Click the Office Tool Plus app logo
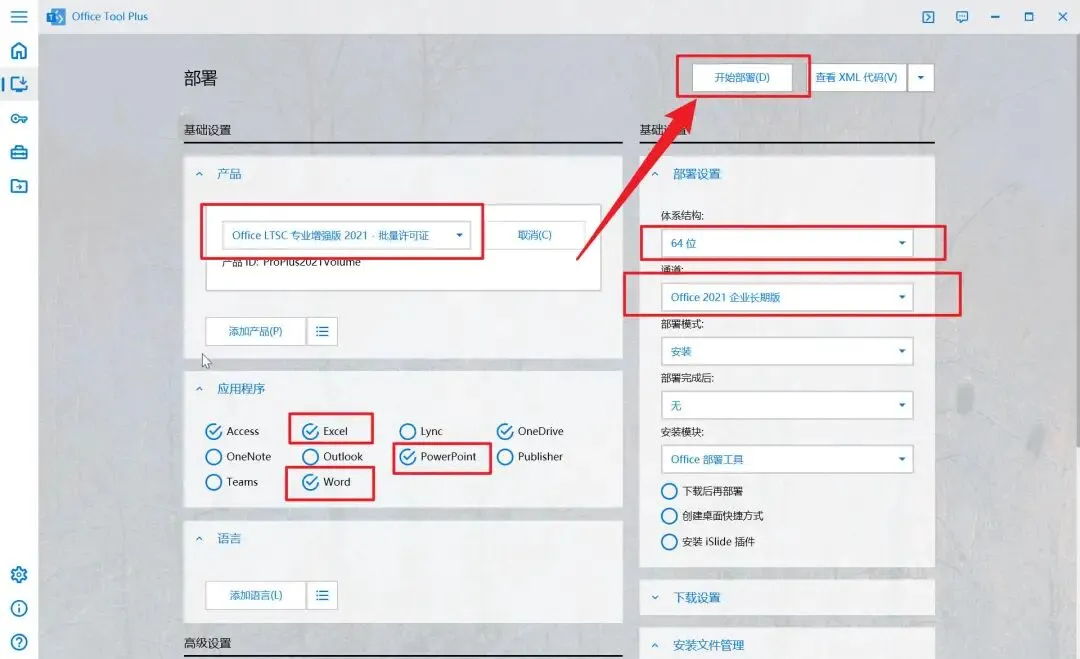The width and height of the screenshot is (1080, 659). click(56, 17)
